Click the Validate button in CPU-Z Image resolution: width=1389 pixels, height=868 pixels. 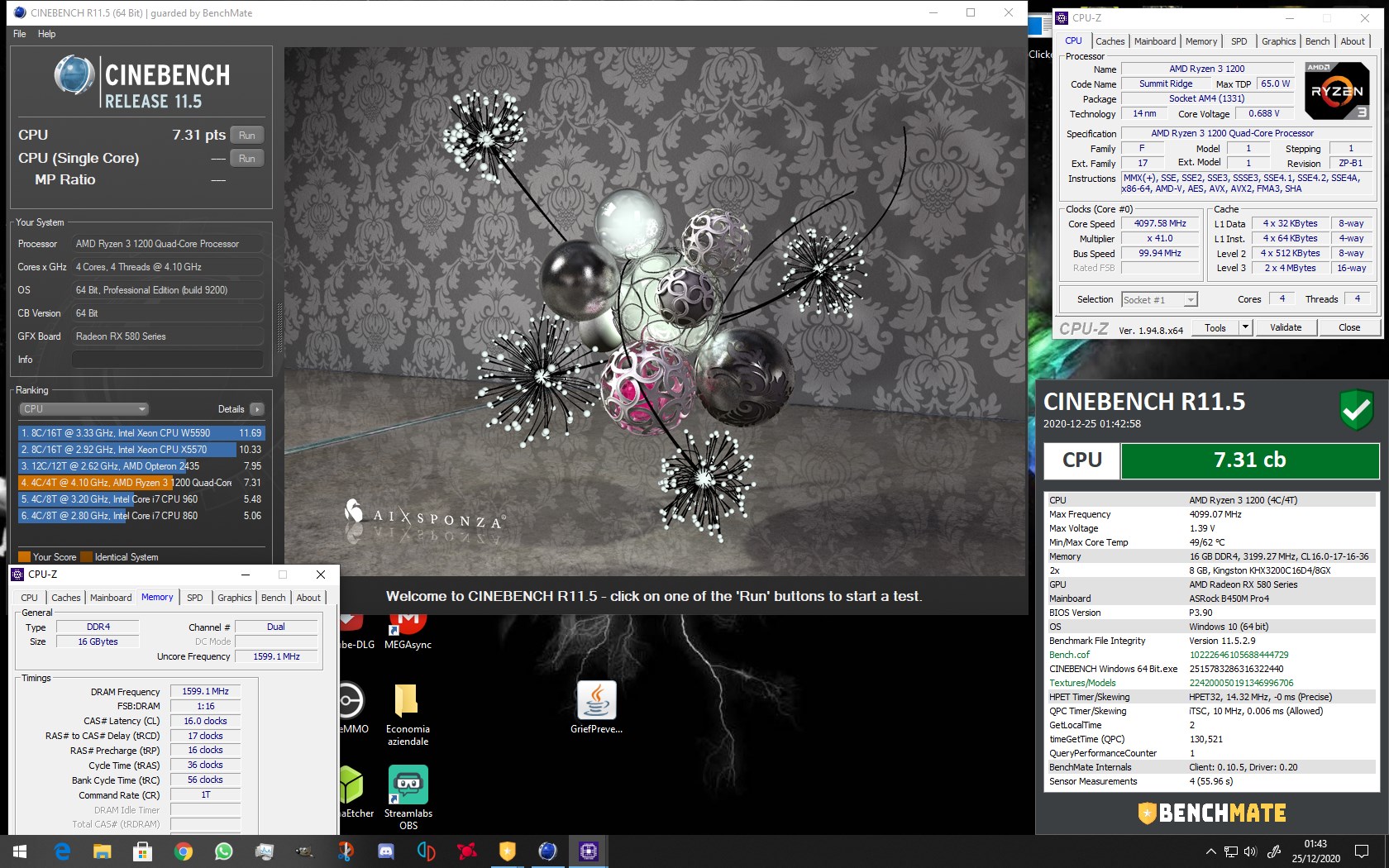click(x=1286, y=327)
